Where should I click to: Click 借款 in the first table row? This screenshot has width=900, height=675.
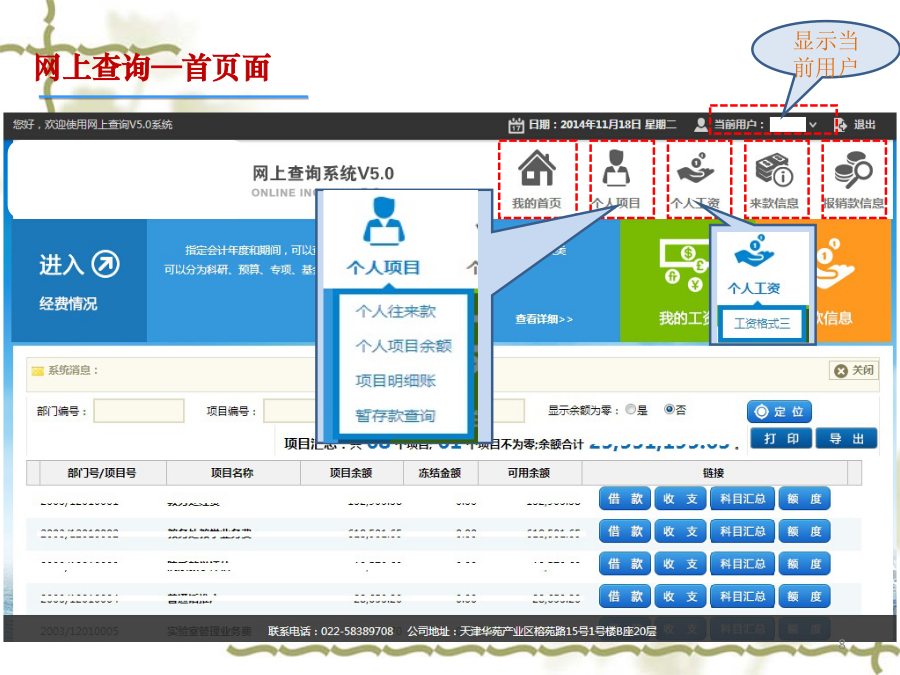625,499
